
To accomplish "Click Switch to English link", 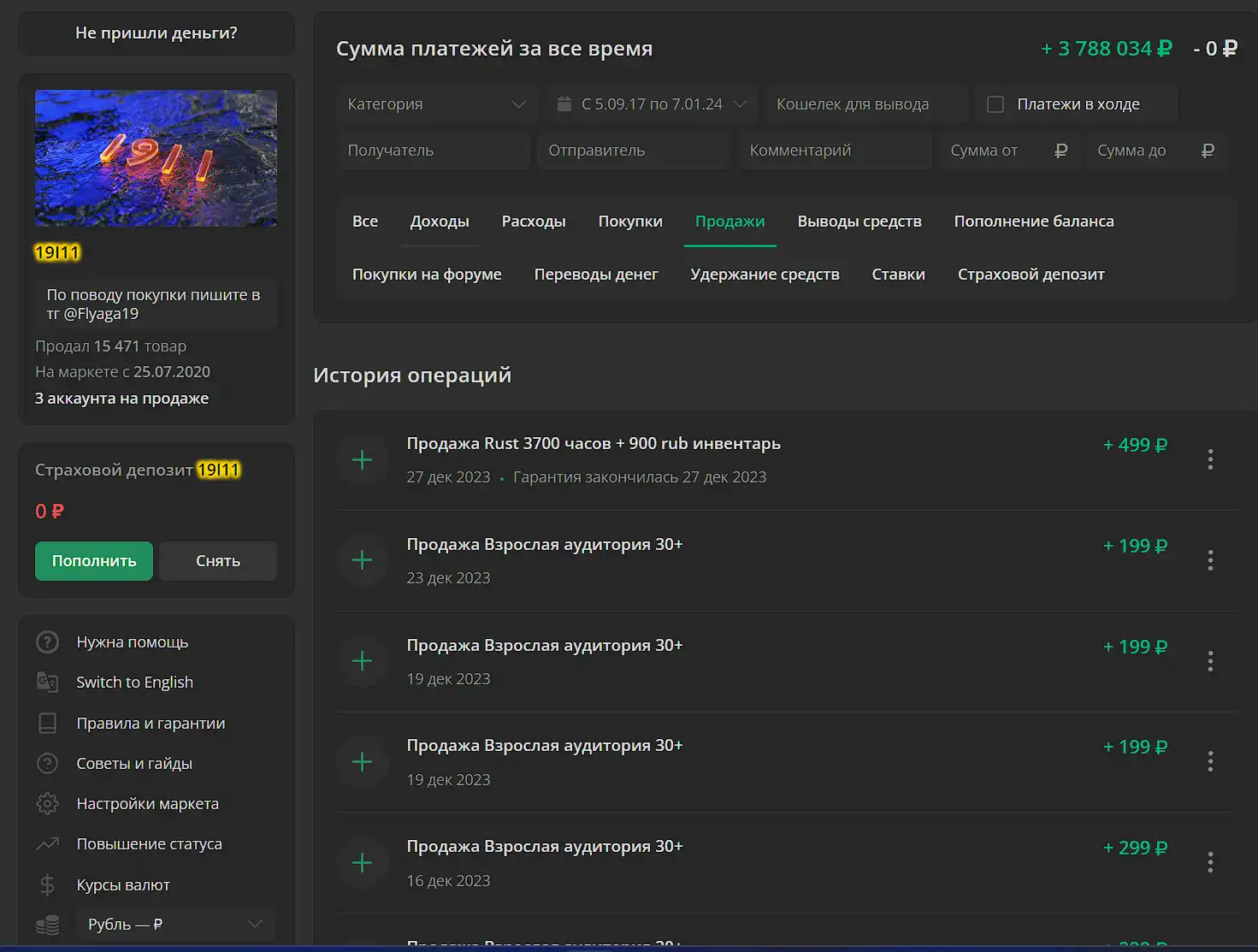I will coord(134,683).
